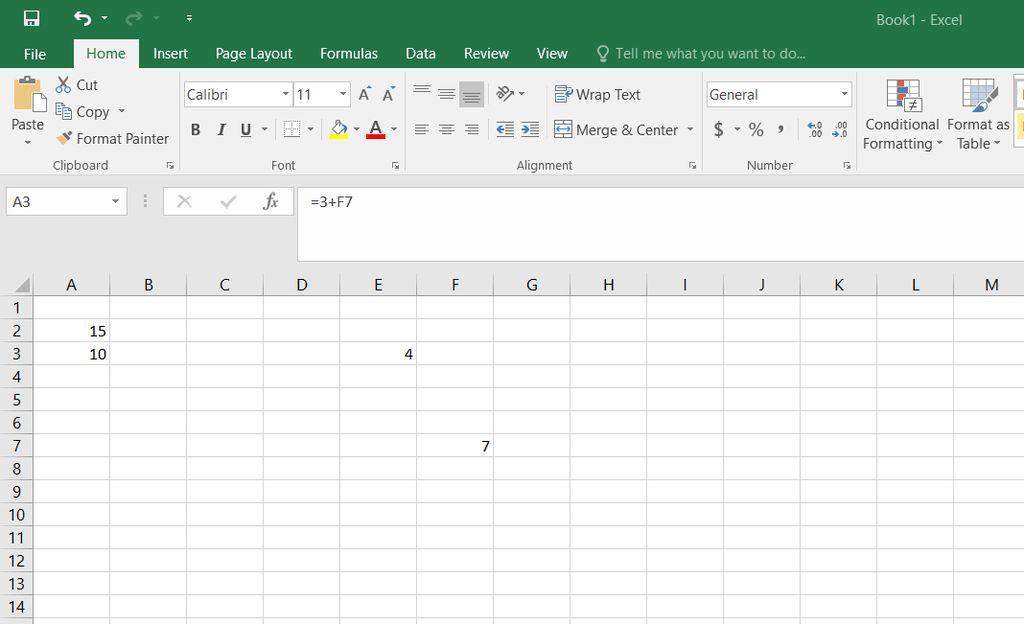Open Clipboard pane dialog launcher
1024x624 pixels.
(170, 166)
